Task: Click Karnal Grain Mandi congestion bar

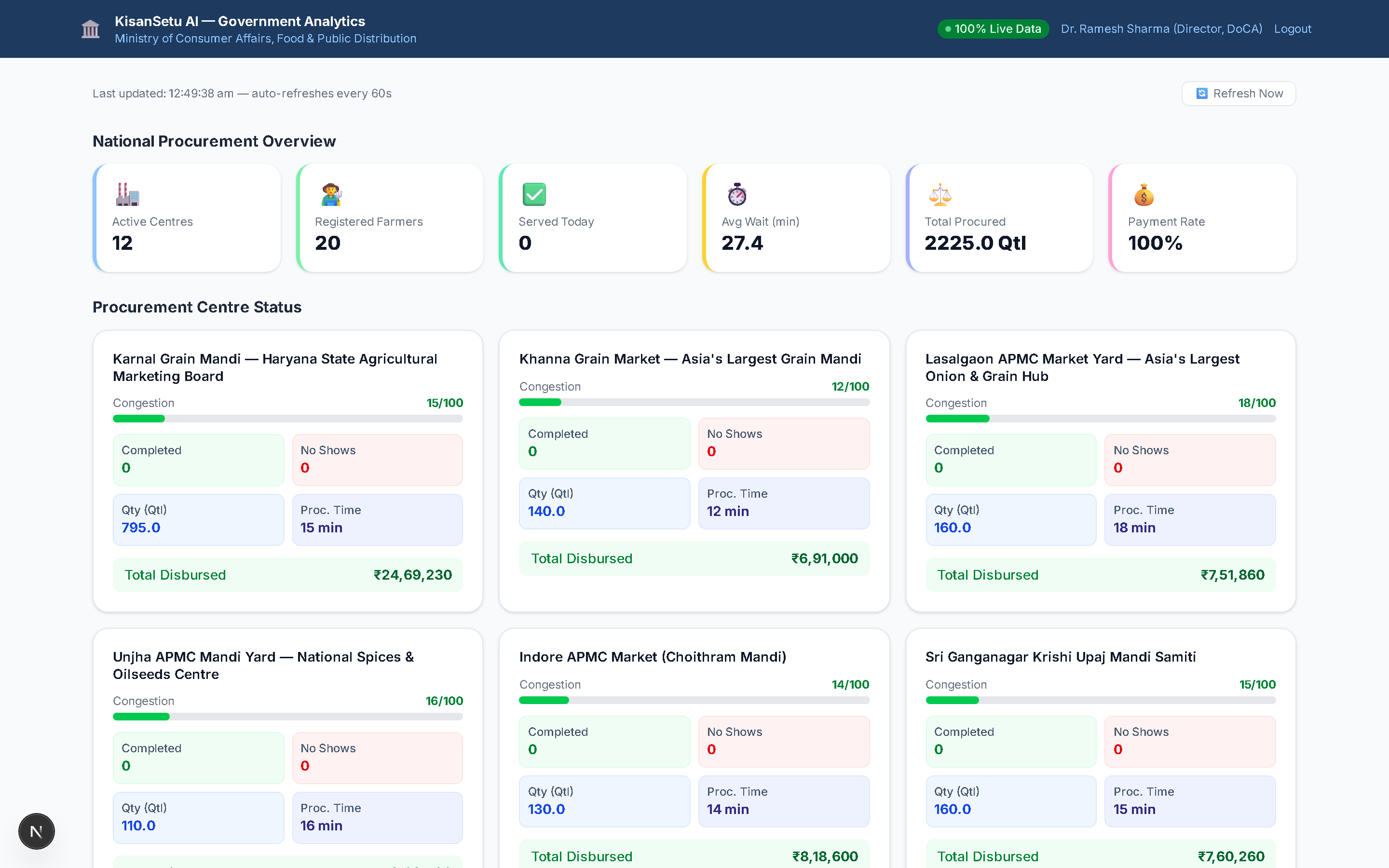Action: 287,419
